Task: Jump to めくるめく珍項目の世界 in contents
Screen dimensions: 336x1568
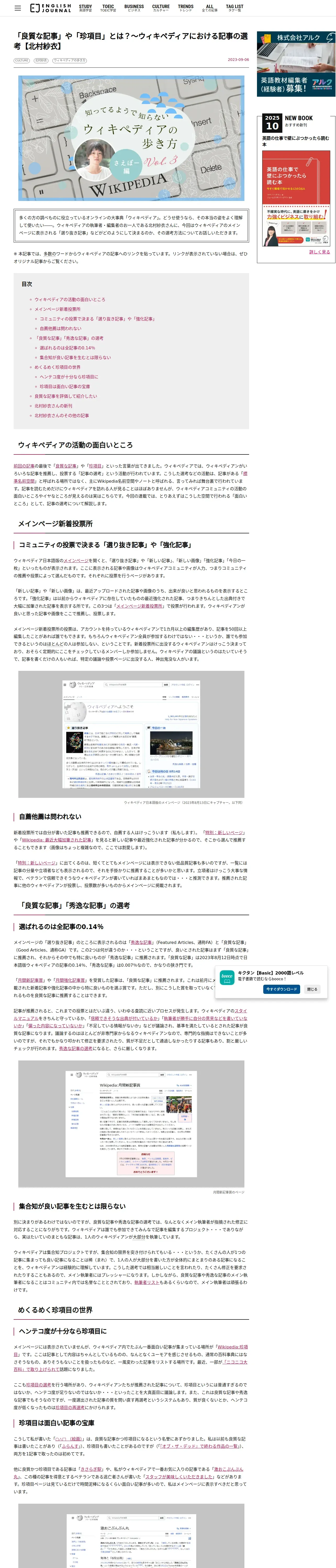Action: (57, 367)
